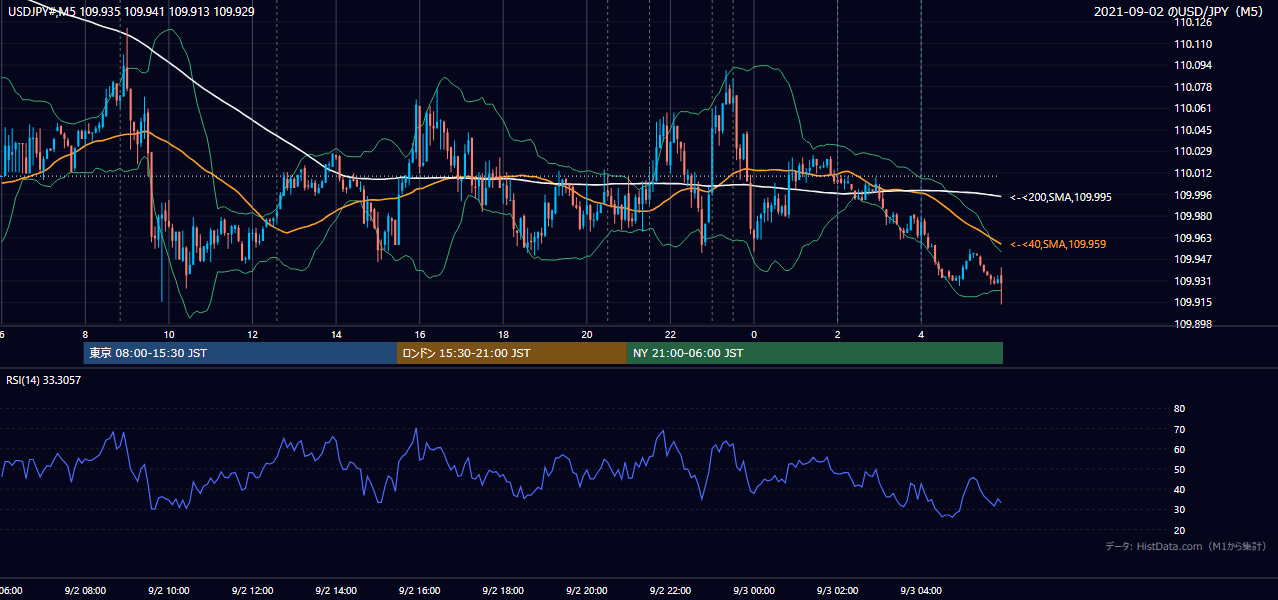This screenshot has height=600, width=1278.
Task: Click the 9/3 02:00 bottom time label
Action: [x=837, y=591]
